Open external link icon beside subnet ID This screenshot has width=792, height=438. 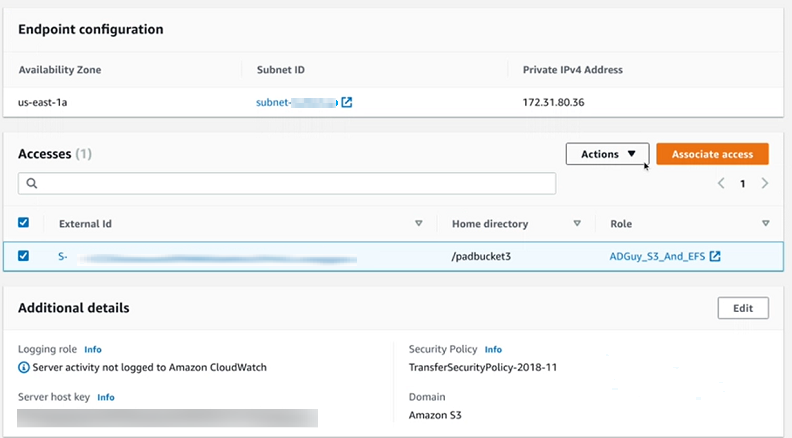[347, 102]
